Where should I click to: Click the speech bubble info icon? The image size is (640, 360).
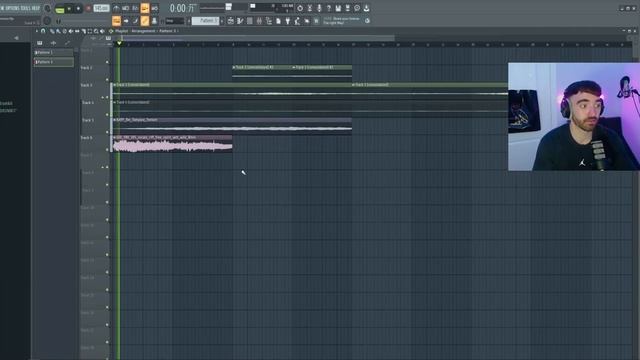357,8
